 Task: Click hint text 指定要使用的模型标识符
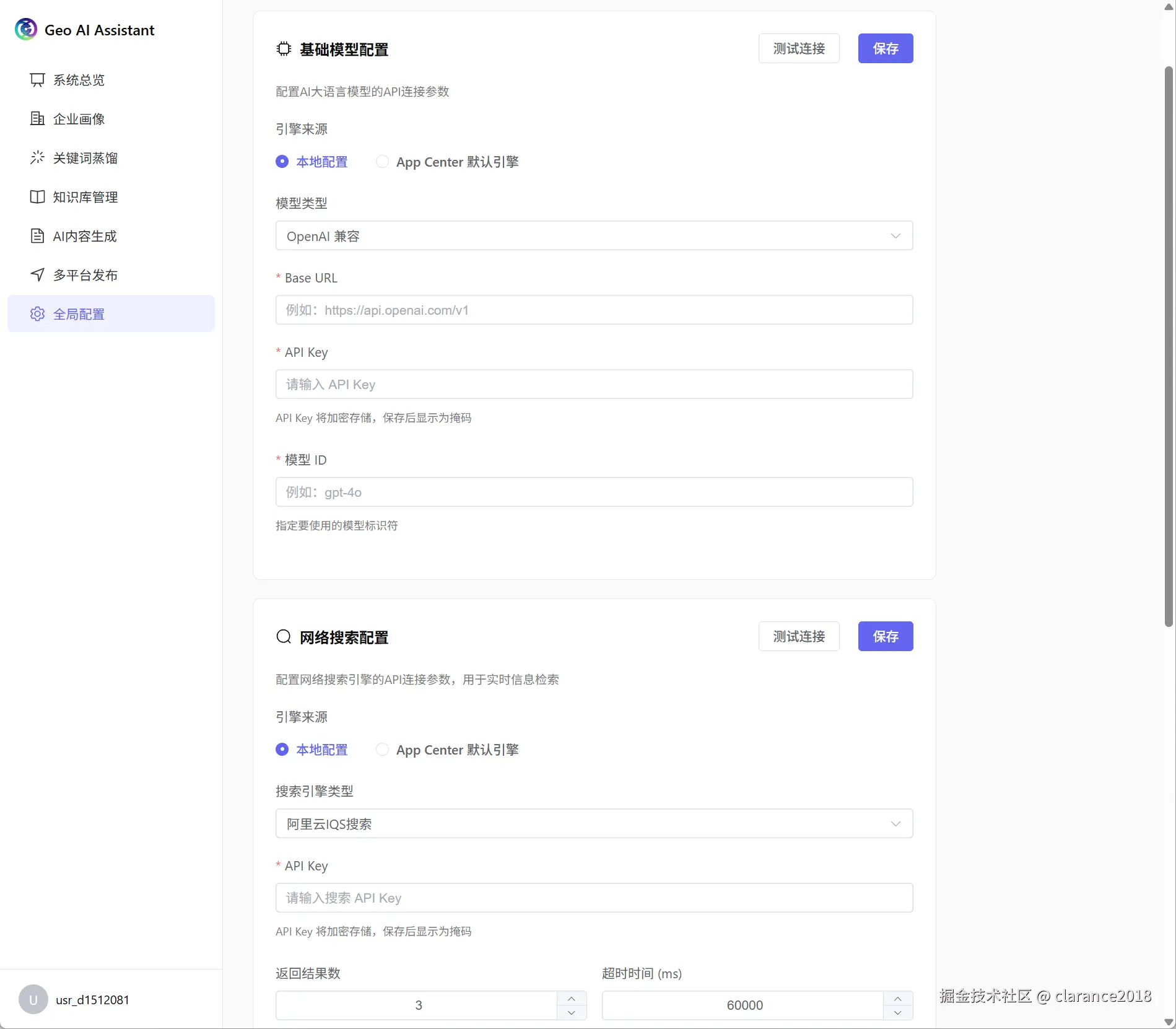pos(337,525)
